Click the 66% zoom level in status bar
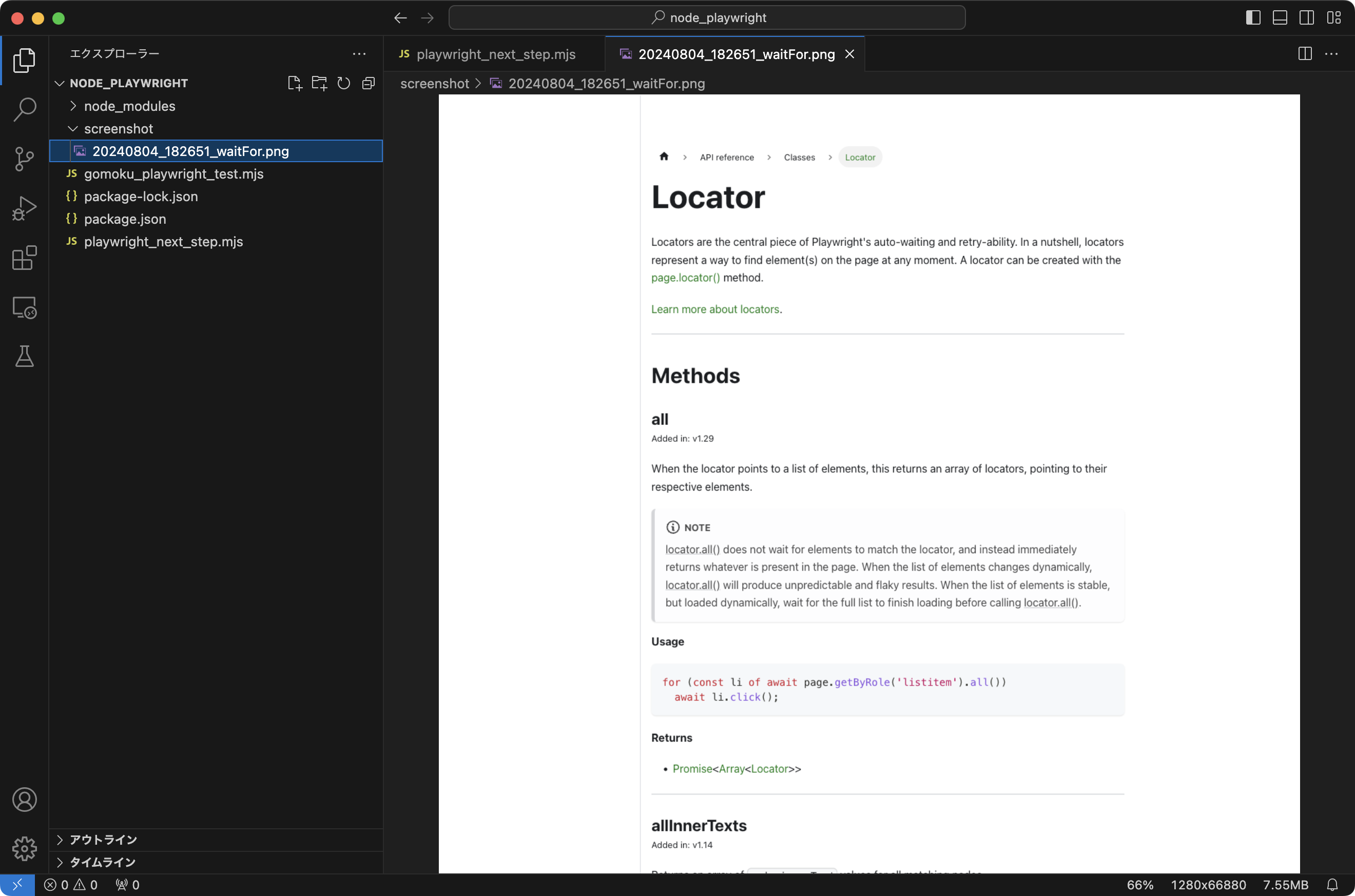Screen dimensions: 1355x896 tap(1139, 885)
